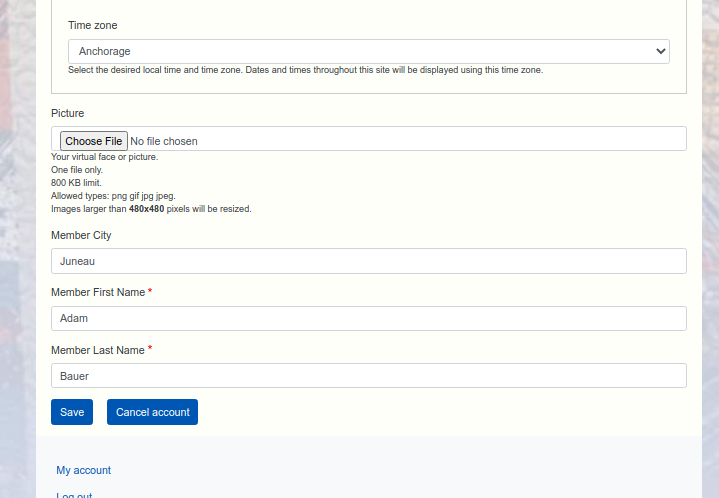The height and width of the screenshot is (498, 719).
Task: Click the Cancel account button
Action: click(x=152, y=412)
